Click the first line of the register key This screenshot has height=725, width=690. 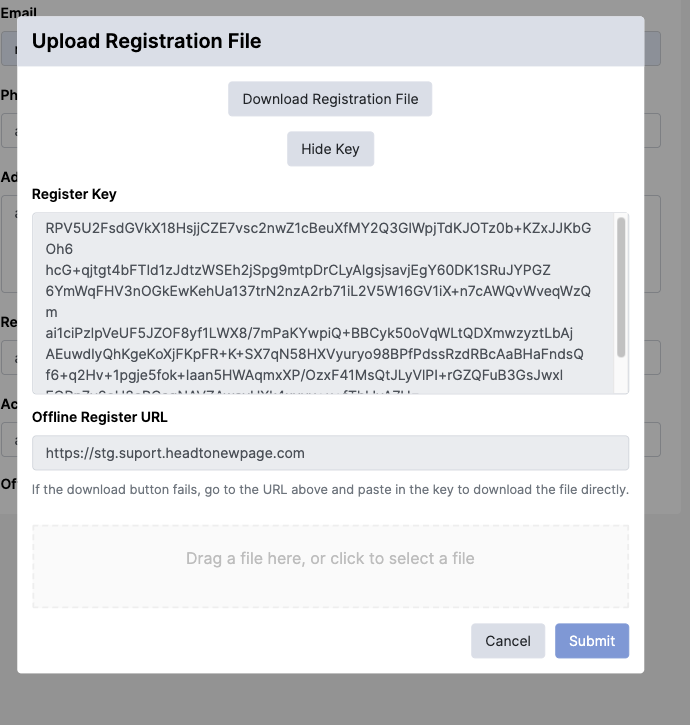318,227
